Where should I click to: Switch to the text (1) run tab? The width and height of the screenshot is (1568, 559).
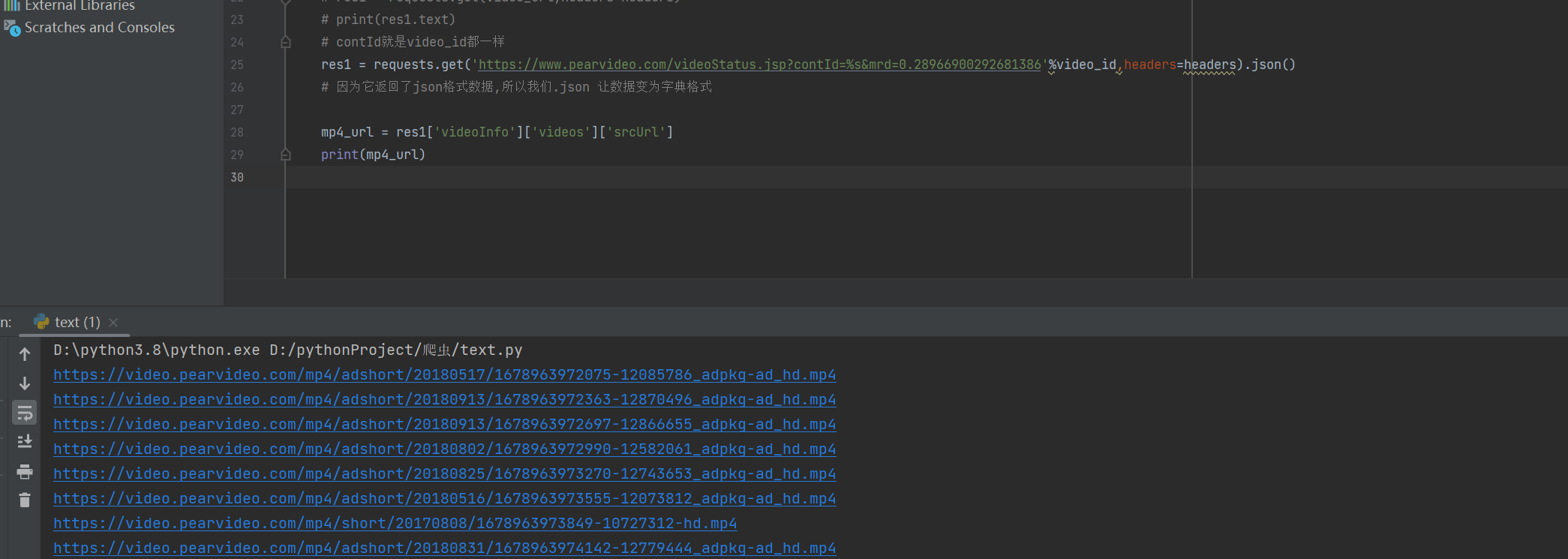point(77,322)
